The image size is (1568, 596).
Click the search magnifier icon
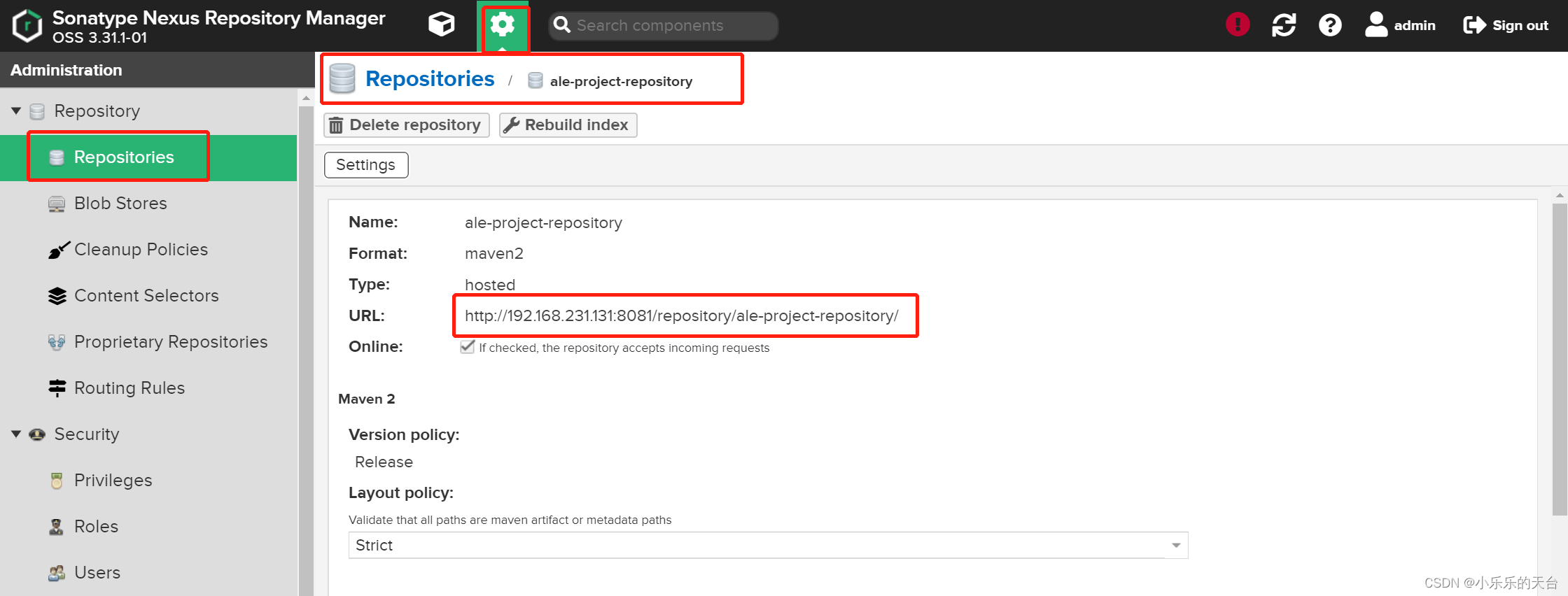click(x=561, y=25)
